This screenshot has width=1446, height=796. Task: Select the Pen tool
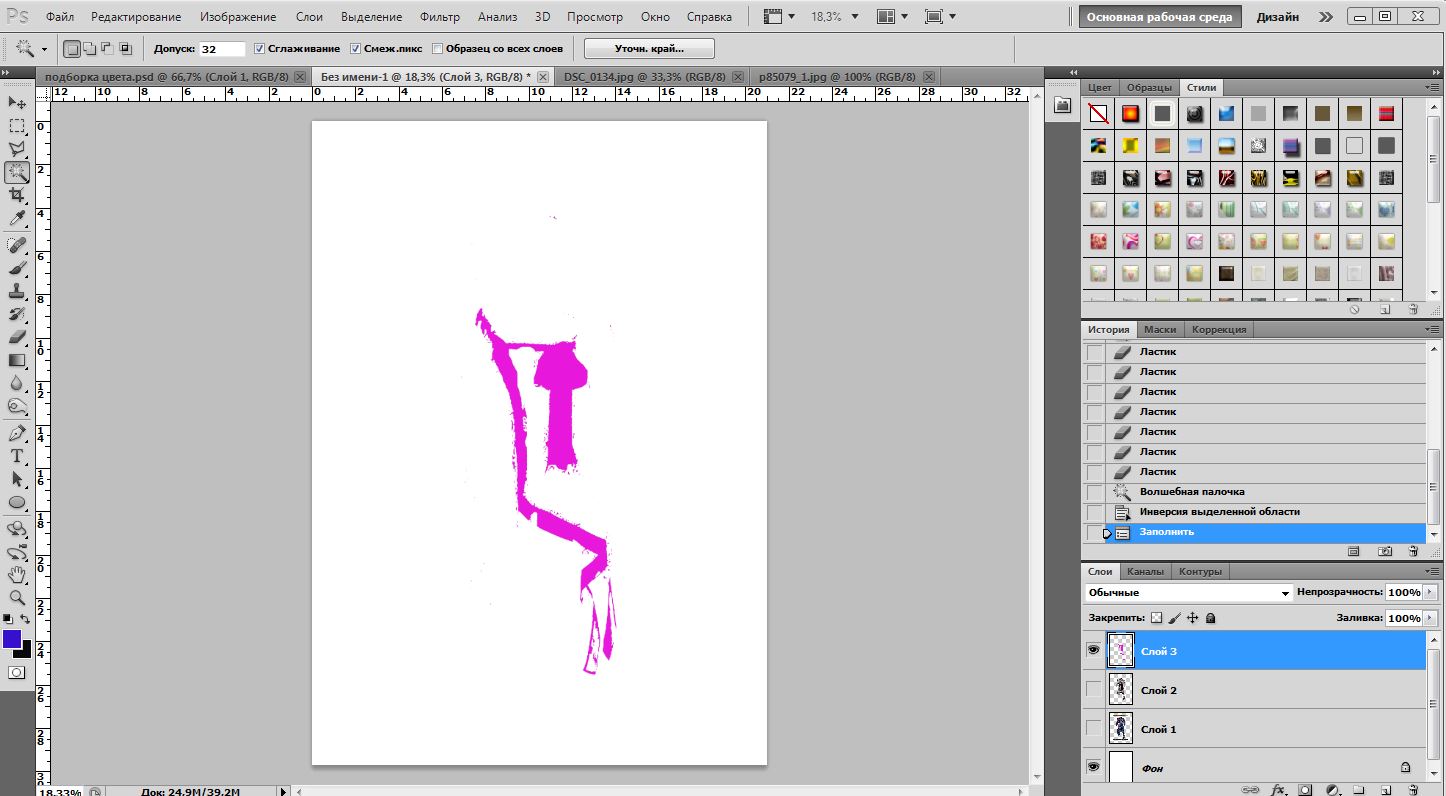coord(17,433)
